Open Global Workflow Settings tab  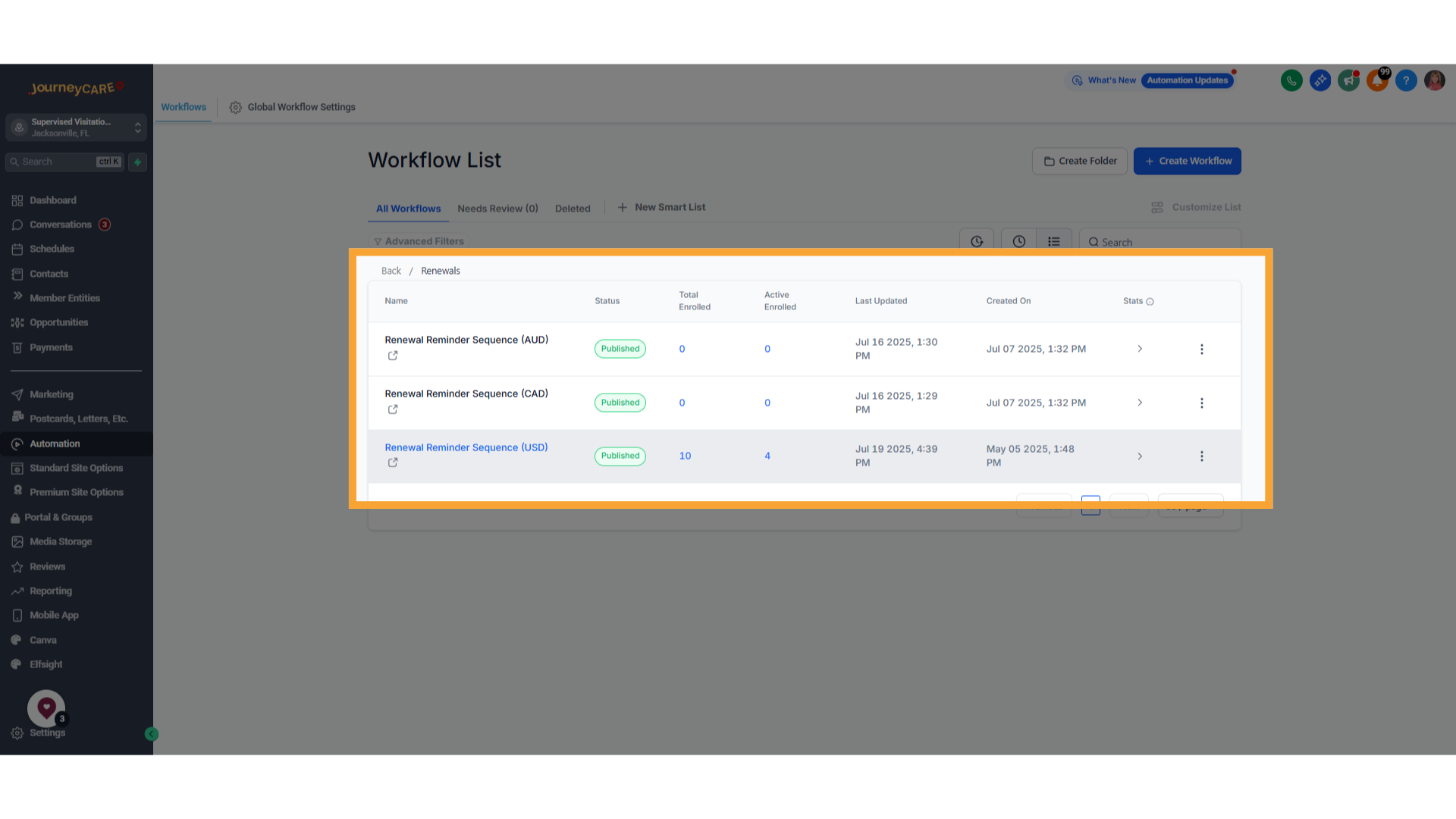301,107
